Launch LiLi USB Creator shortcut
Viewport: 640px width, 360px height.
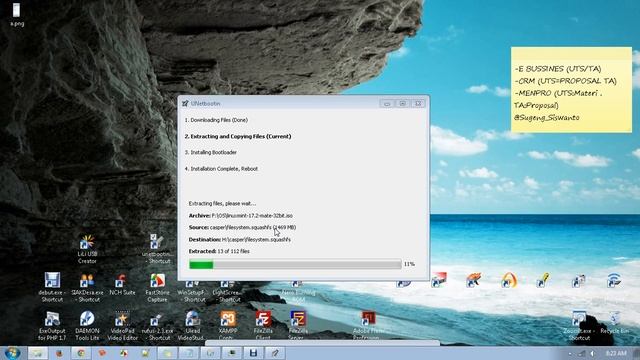click(87, 249)
